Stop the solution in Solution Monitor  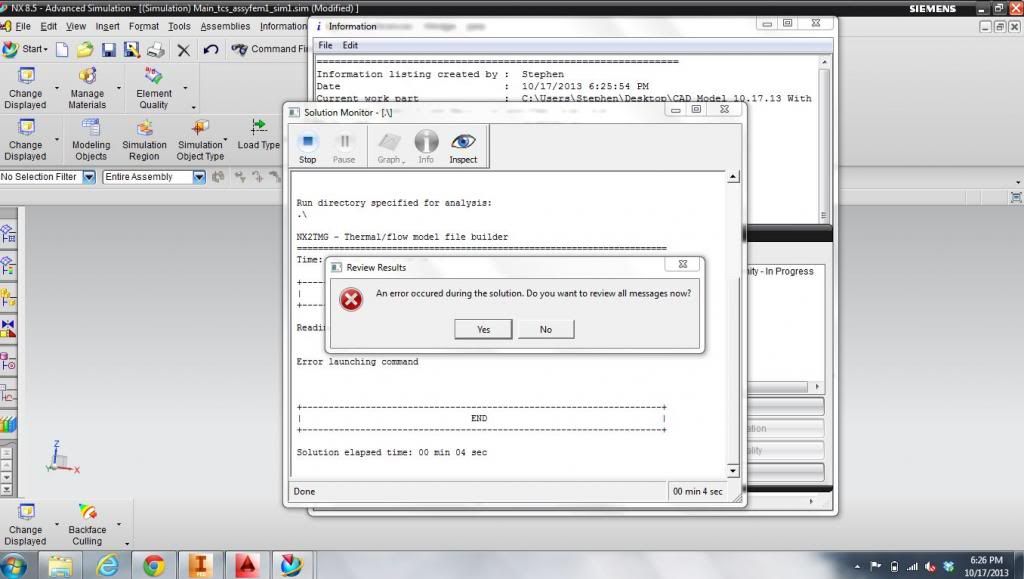pyautogui.click(x=308, y=147)
